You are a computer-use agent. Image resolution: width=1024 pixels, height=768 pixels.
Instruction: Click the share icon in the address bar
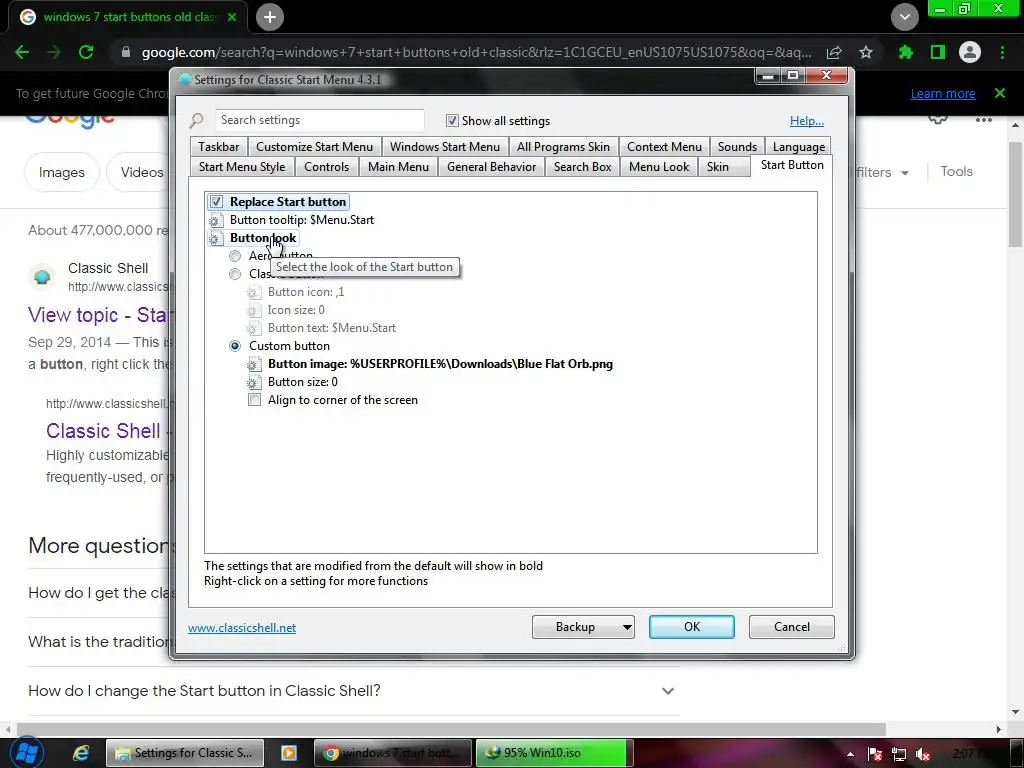tap(834, 52)
